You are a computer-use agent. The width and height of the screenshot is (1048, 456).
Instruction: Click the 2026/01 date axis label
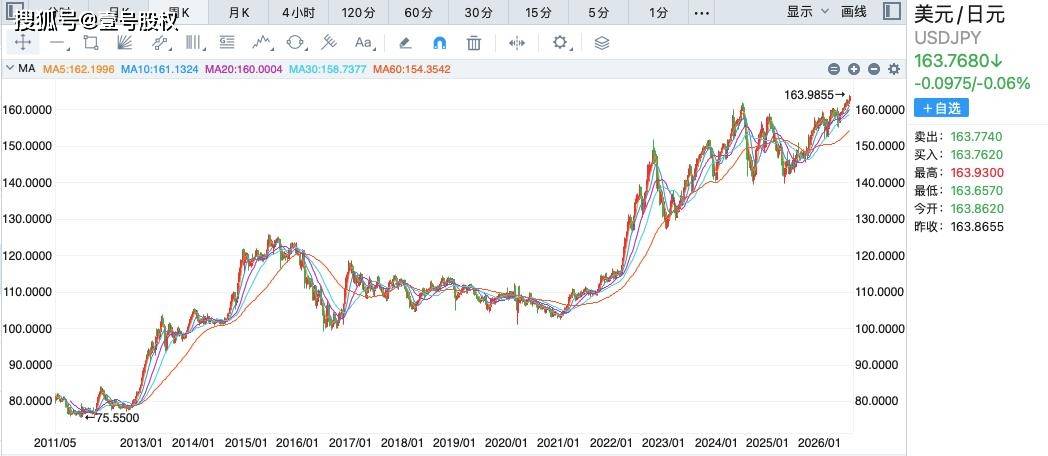[819, 443]
